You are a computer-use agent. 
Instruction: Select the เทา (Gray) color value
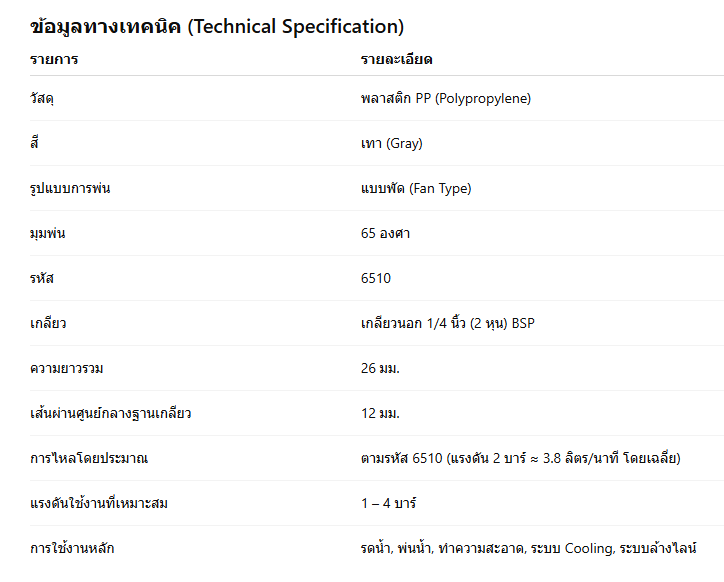(392, 143)
